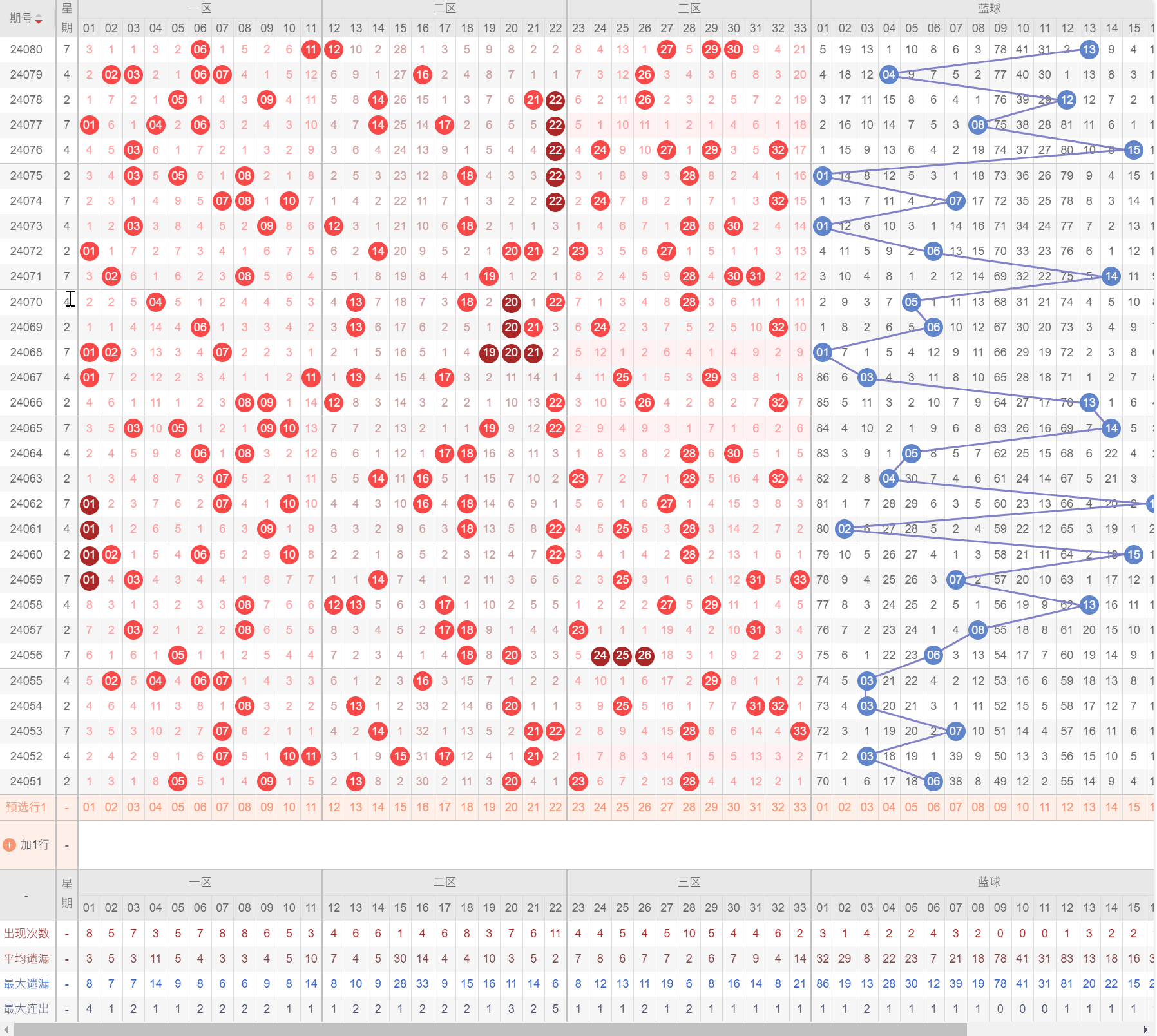Viewport: 1157px width, 1036px height.
Task: Click the top 一区 section header
Action: tap(200, 8)
